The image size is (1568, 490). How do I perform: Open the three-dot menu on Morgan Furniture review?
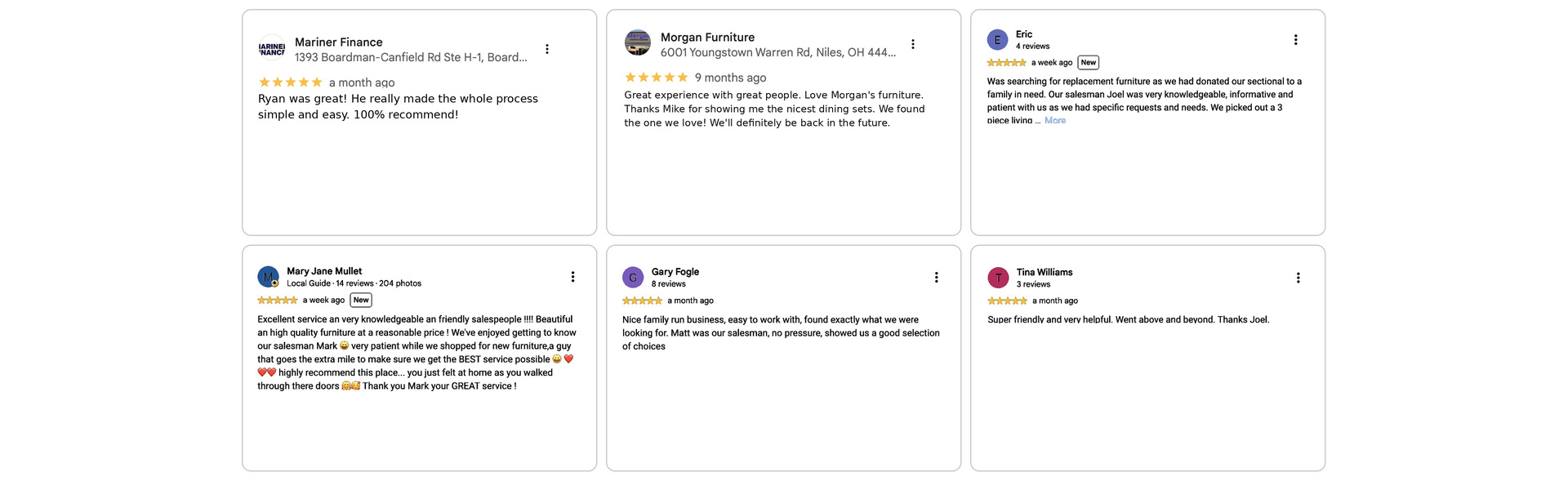tap(913, 44)
